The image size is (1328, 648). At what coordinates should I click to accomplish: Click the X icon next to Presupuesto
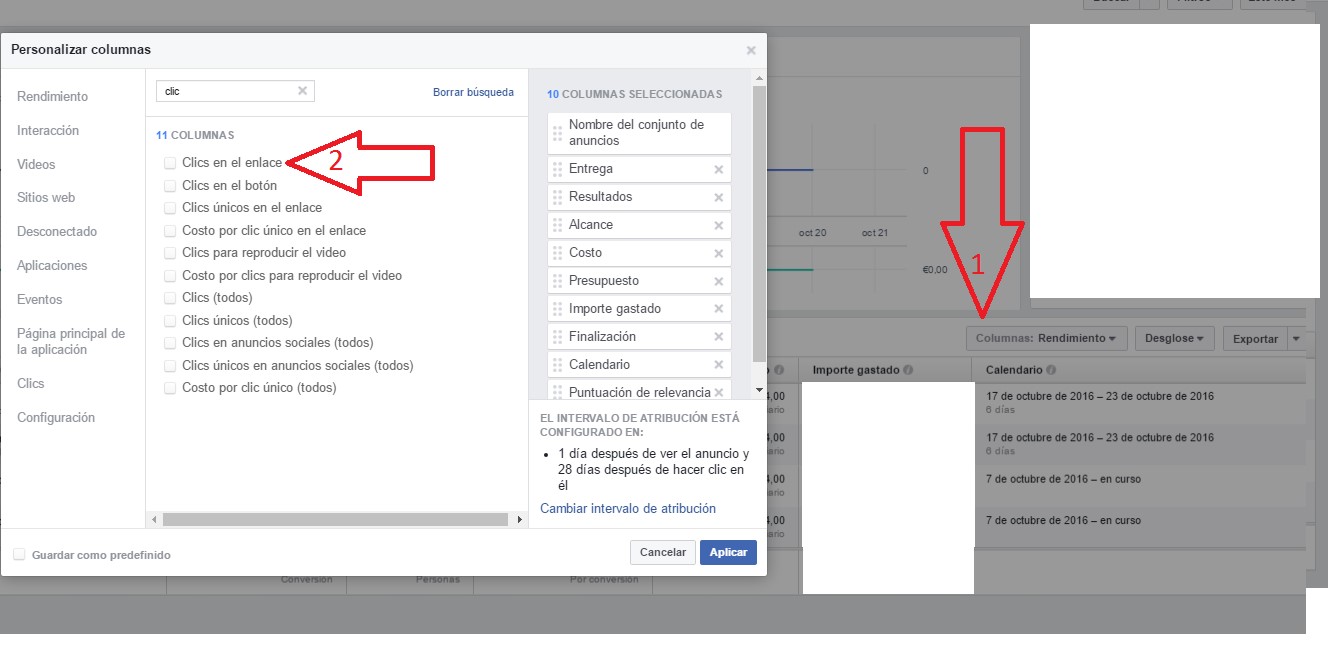click(x=718, y=281)
